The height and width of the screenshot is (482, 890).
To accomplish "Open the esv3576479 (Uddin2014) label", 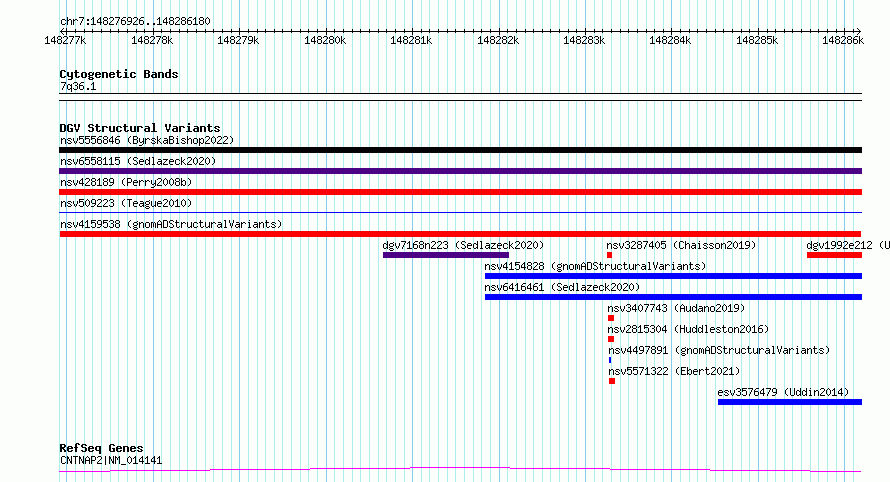I will [783, 392].
